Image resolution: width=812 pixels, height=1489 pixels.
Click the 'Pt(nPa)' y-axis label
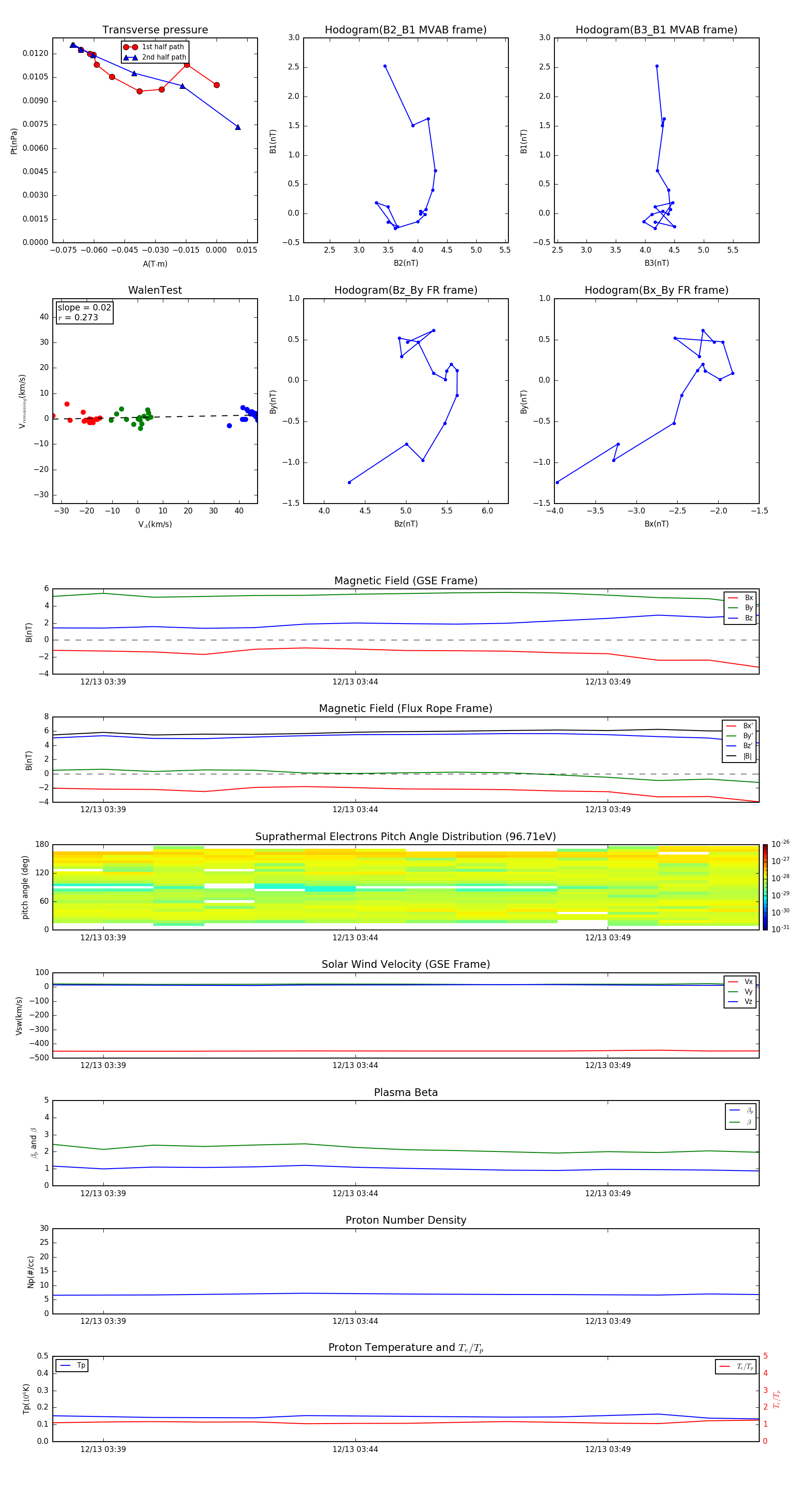tap(14, 140)
